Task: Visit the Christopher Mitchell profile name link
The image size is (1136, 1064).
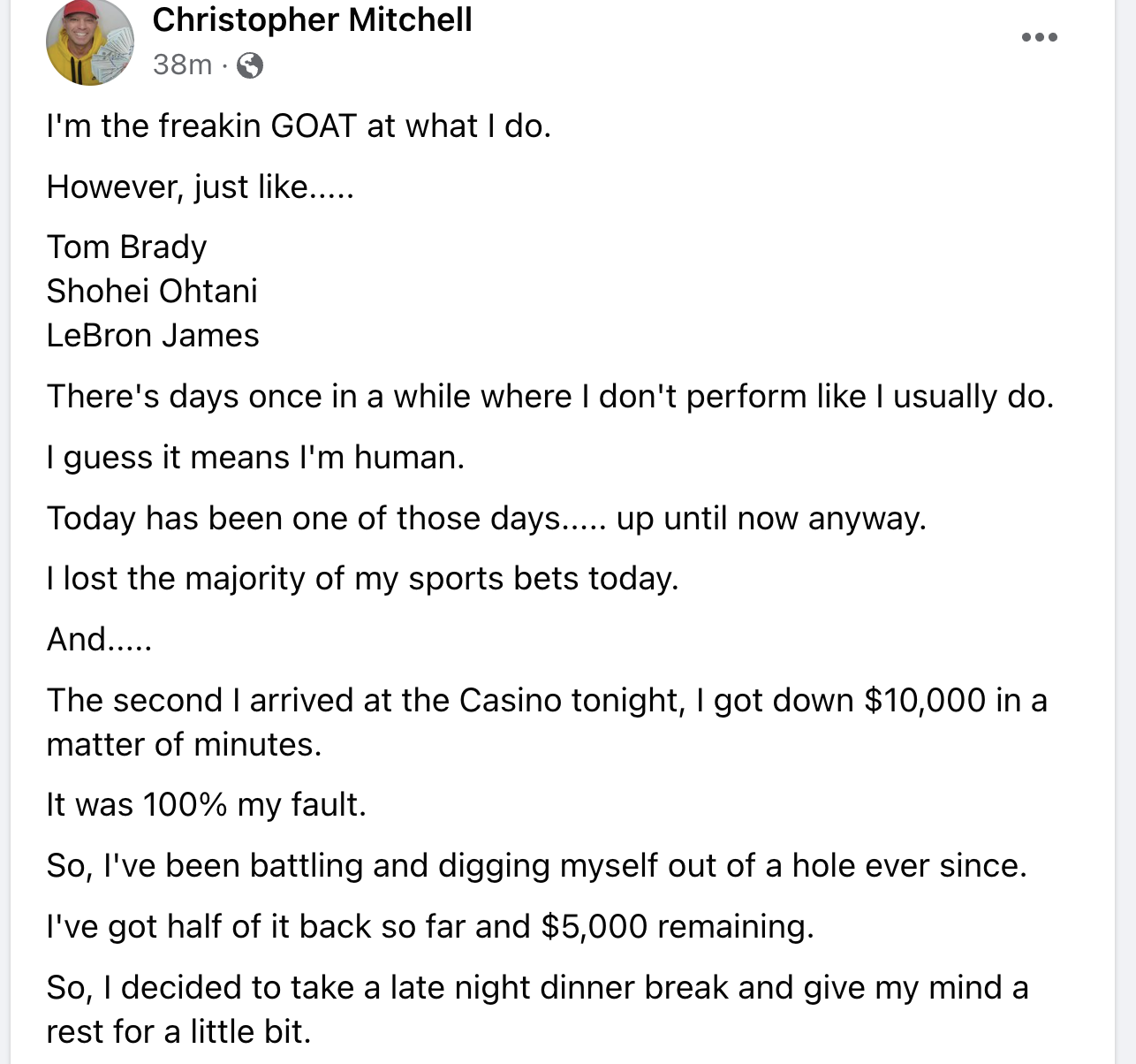Action: tap(312, 19)
